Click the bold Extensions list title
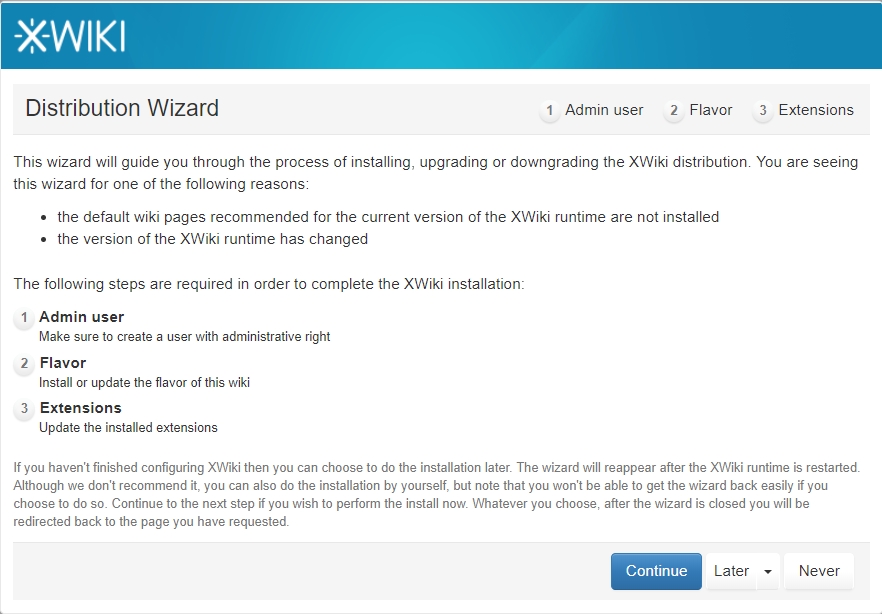Screen dimensions: 882x614 (x=80, y=408)
